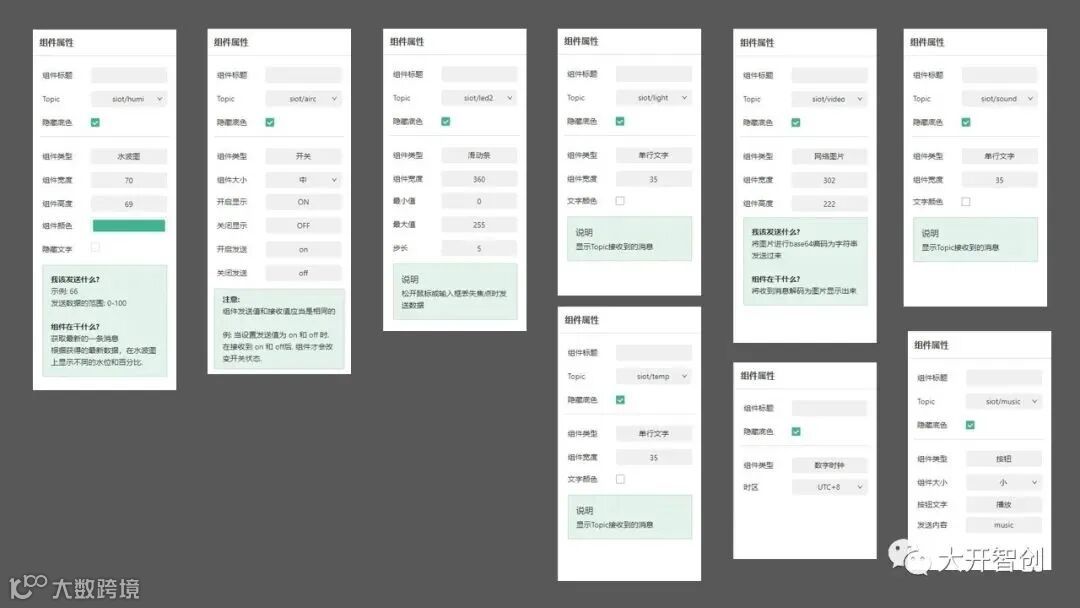1080x608 pixels.
Task: Click the 按钮 component type field
Action: (x=1004, y=459)
